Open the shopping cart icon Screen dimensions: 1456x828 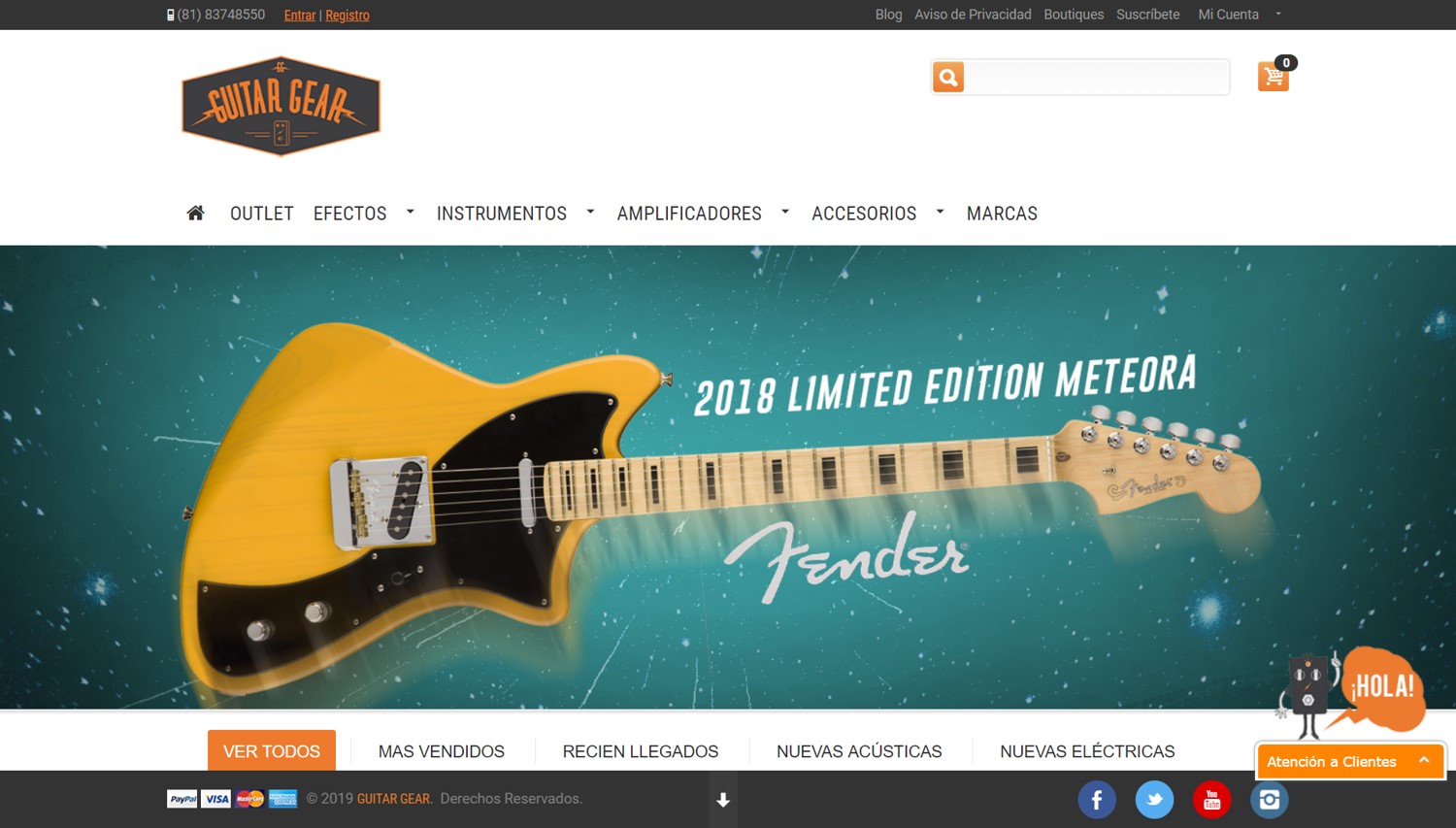1274,76
